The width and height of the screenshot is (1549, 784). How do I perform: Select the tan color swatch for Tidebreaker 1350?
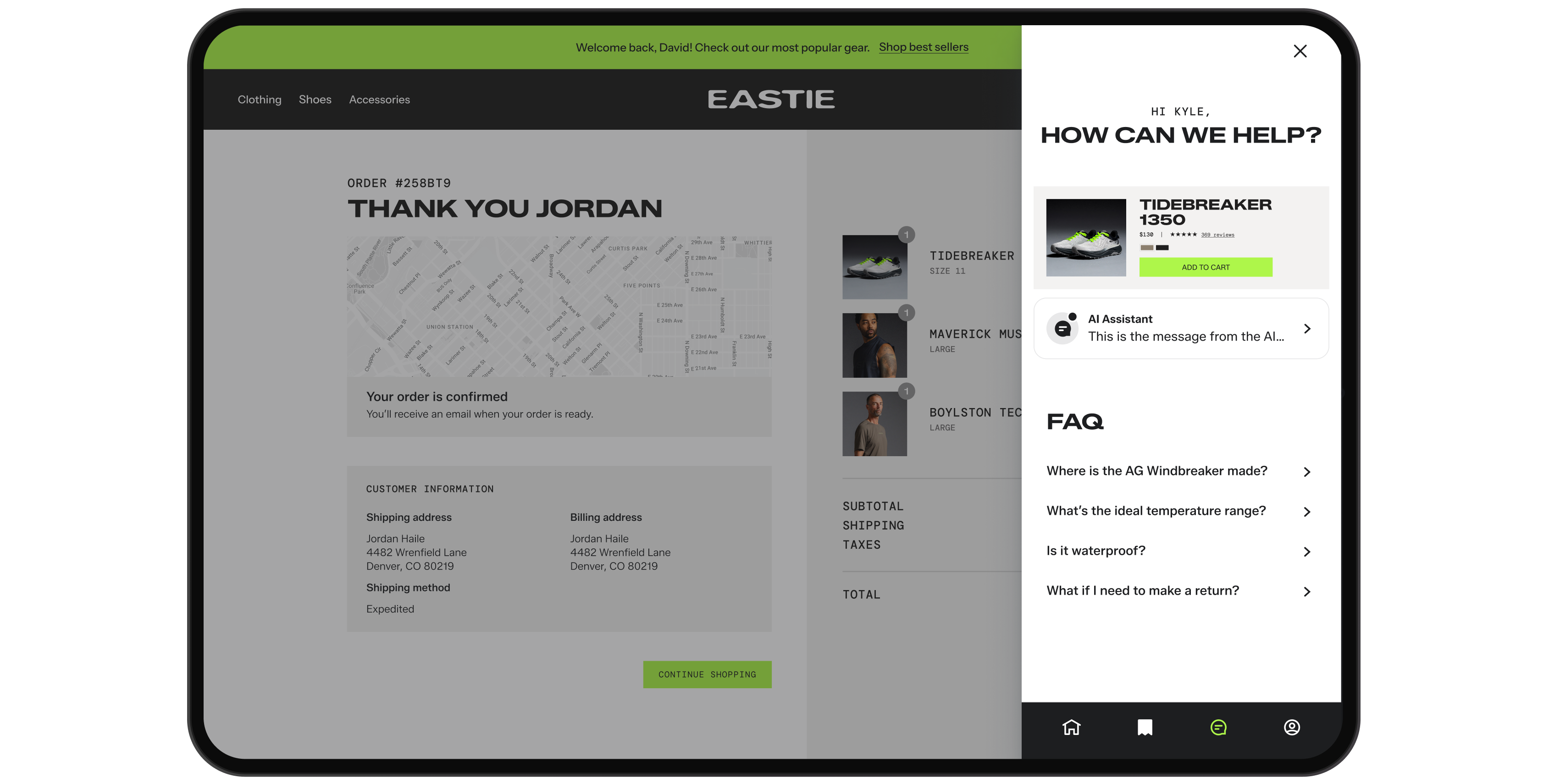1147,247
